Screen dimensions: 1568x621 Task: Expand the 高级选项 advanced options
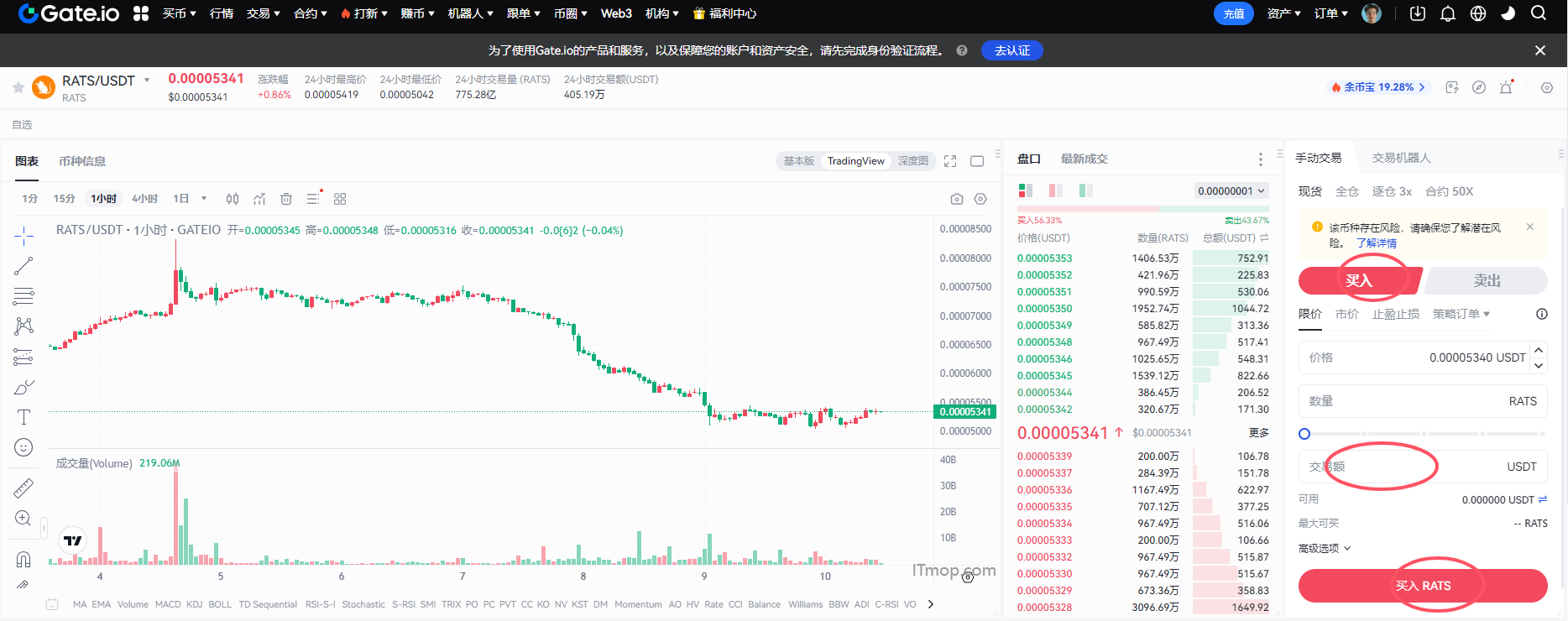point(1325,548)
